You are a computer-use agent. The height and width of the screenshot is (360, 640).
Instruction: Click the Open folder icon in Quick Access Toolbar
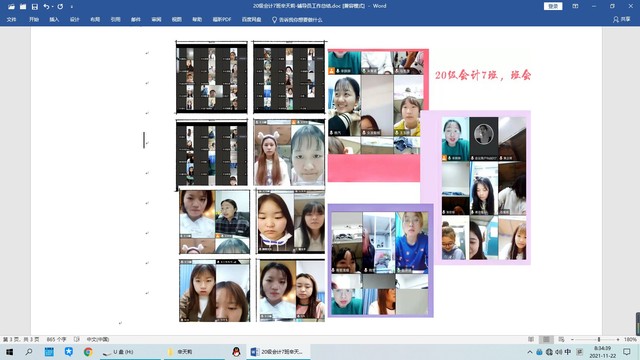11,7
